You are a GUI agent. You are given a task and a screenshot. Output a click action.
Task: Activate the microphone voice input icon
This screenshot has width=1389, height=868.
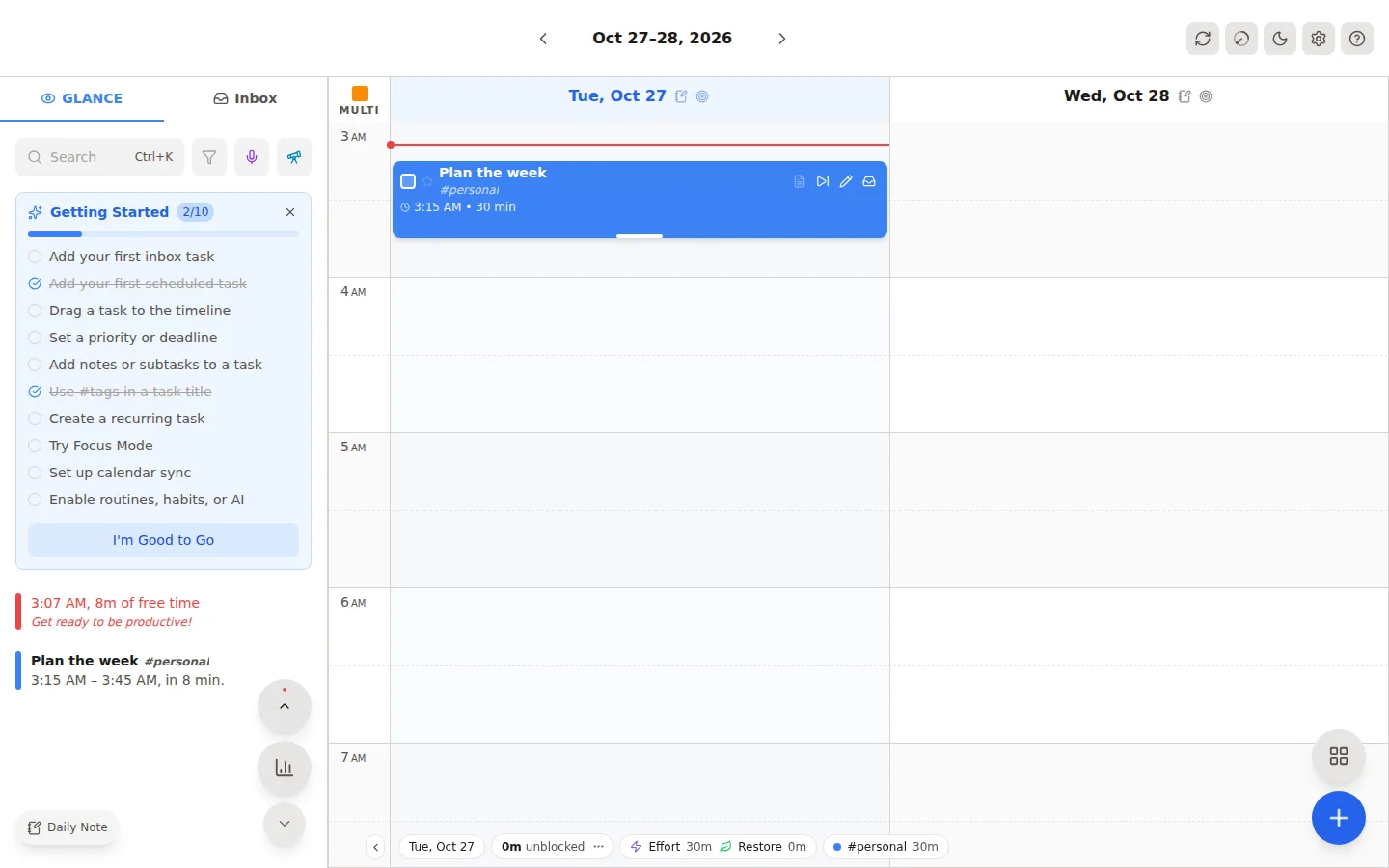pos(252,157)
